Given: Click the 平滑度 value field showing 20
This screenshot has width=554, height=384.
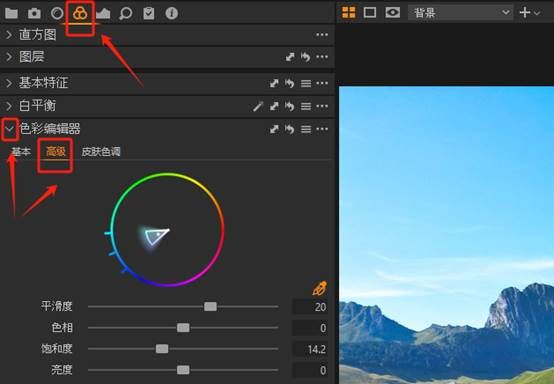Looking at the screenshot, I should (x=311, y=307).
